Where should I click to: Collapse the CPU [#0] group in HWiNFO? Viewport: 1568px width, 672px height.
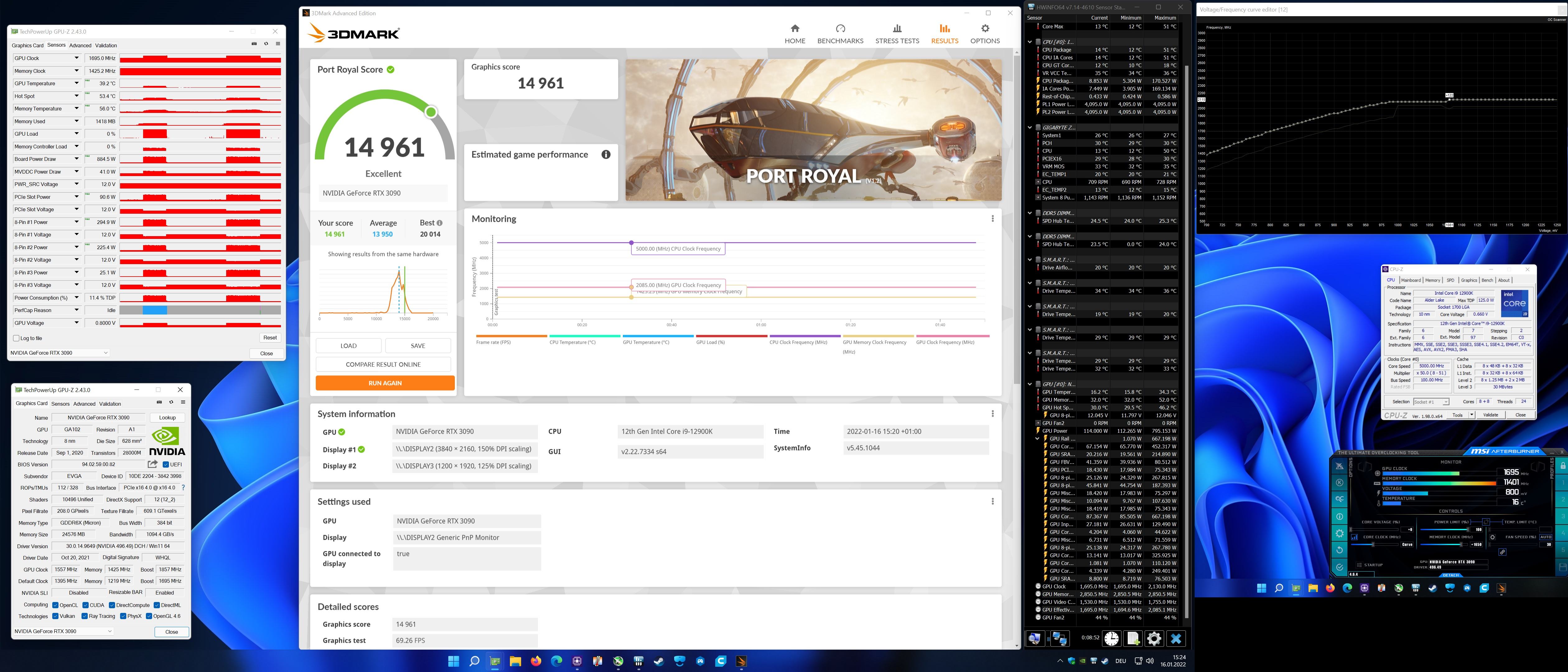pos(1030,42)
